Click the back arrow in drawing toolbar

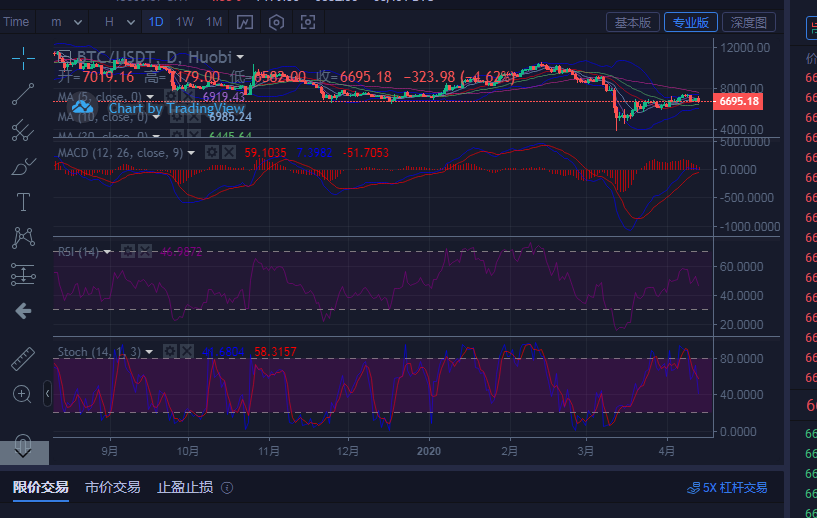(23, 311)
